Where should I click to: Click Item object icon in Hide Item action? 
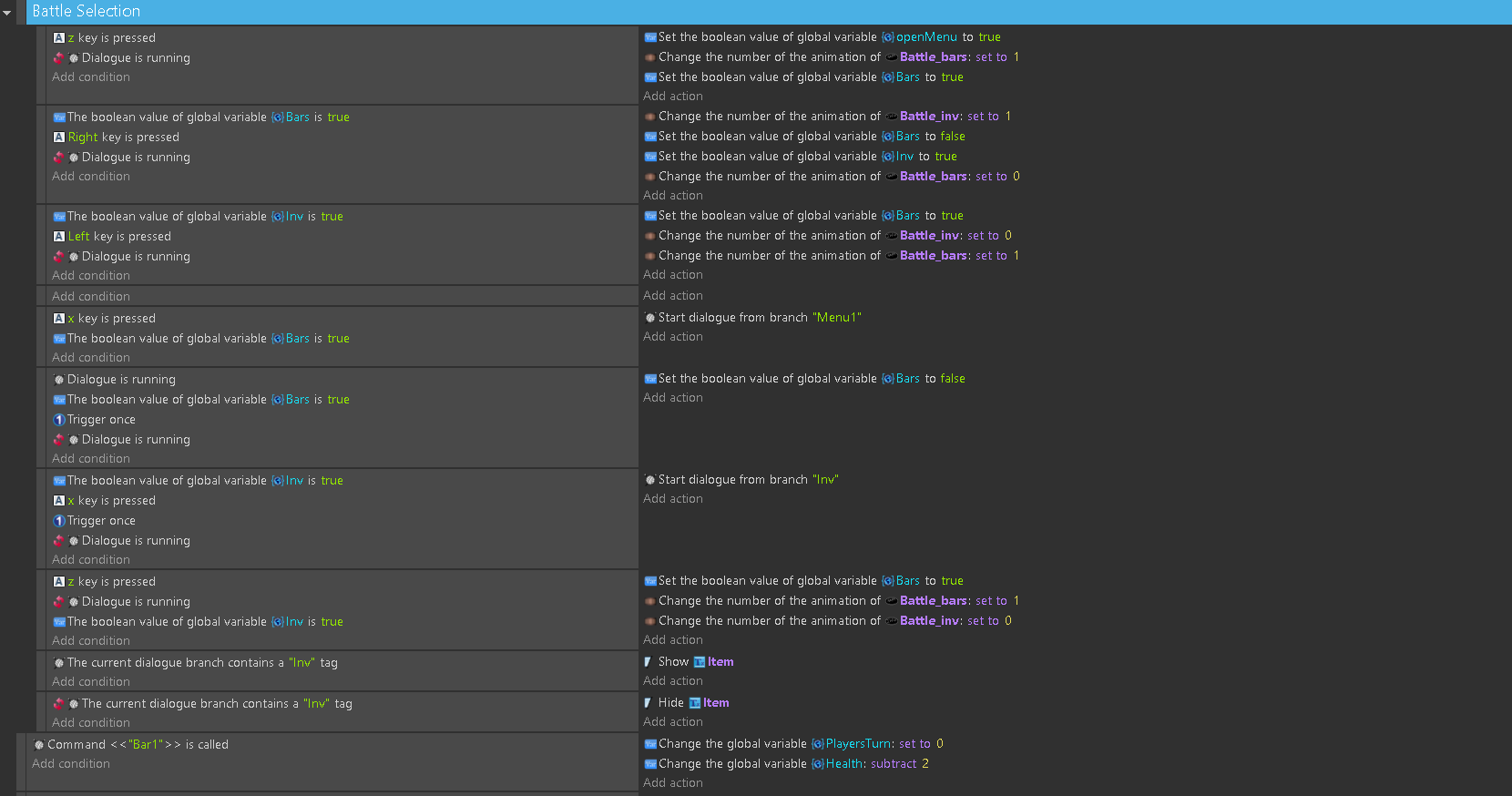[695, 703]
